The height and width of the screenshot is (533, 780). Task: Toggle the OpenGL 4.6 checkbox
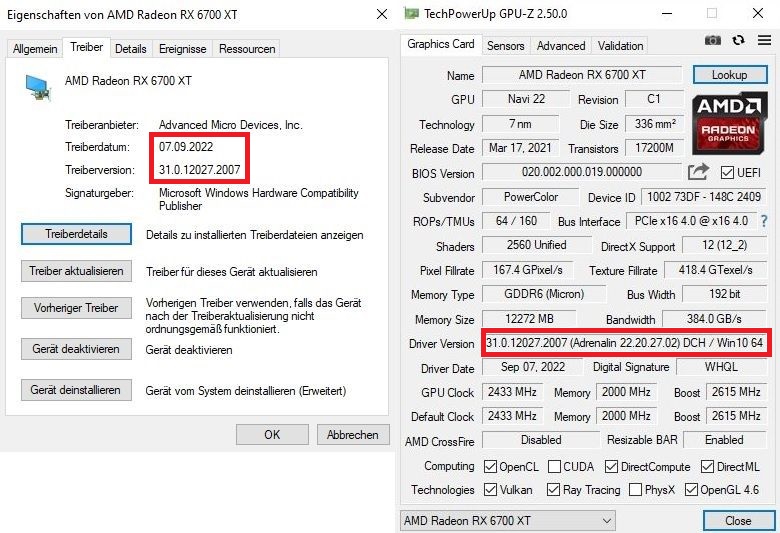(x=691, y=490)
